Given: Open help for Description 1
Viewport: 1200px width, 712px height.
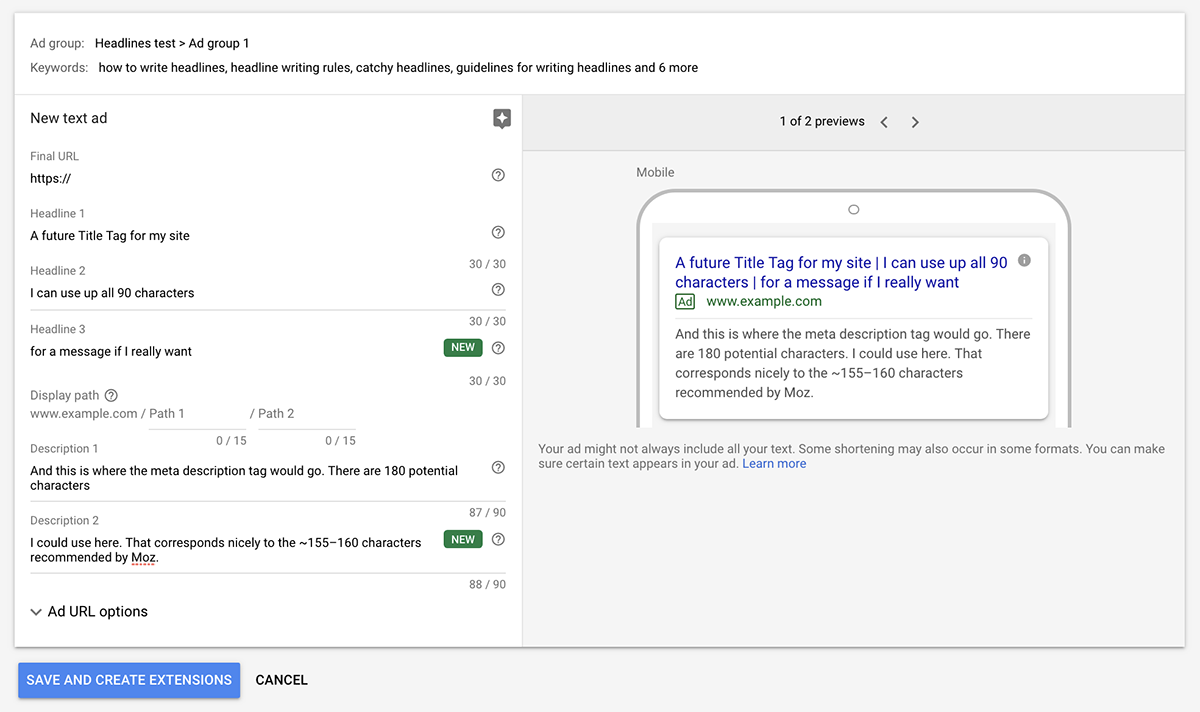Looking at the screenshot, I should tap(498, 467).
